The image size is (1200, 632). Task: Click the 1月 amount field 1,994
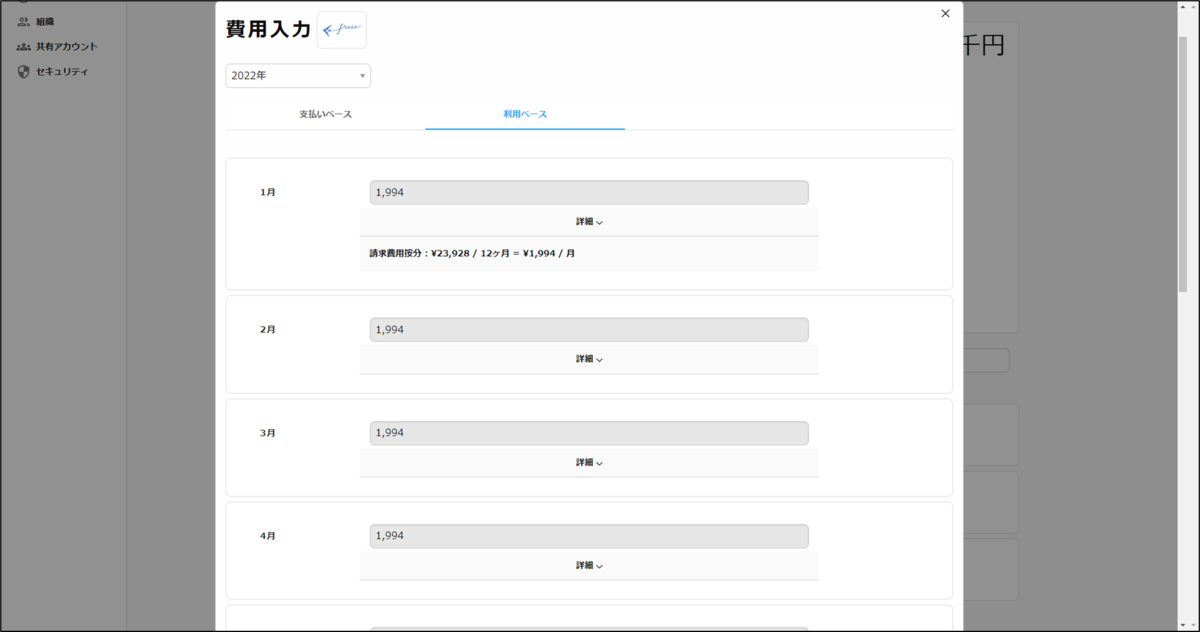pos(589,193)
